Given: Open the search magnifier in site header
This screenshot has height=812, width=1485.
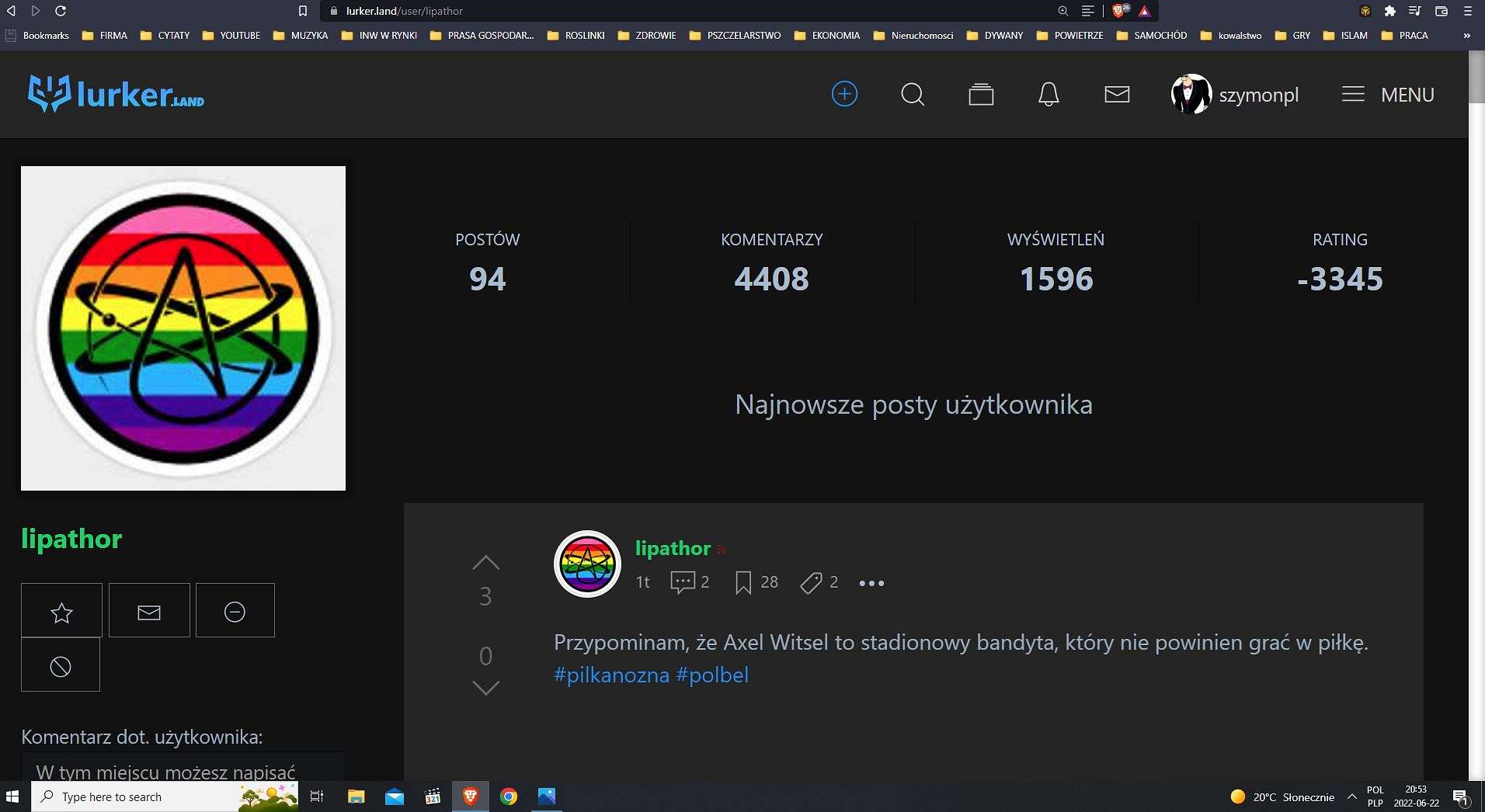Looking at the screenshot, I should 913,95.
